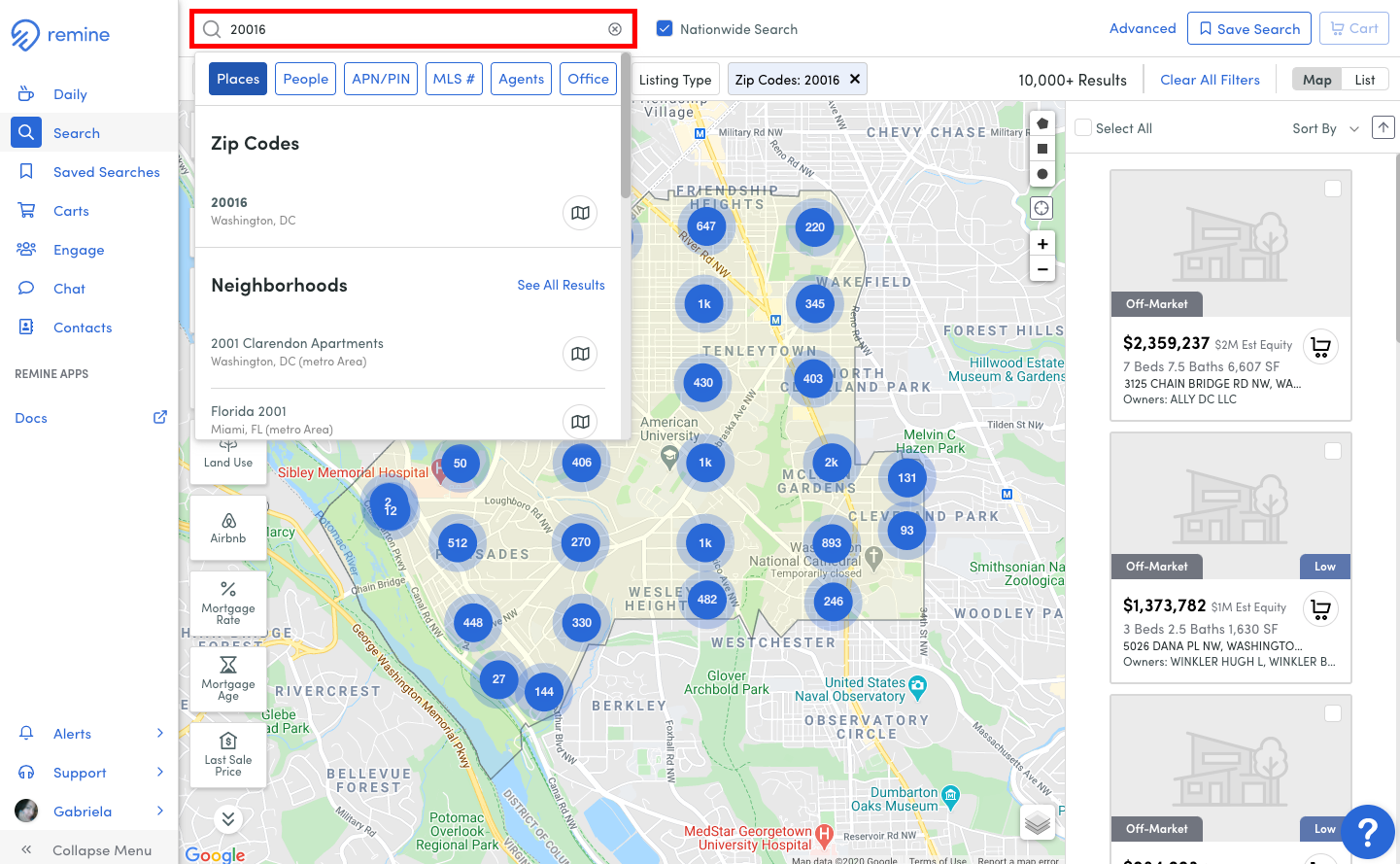The height and width of the screenshot is (864, 1400).
Task: Select the Agents tab
Action: (522, 79)
